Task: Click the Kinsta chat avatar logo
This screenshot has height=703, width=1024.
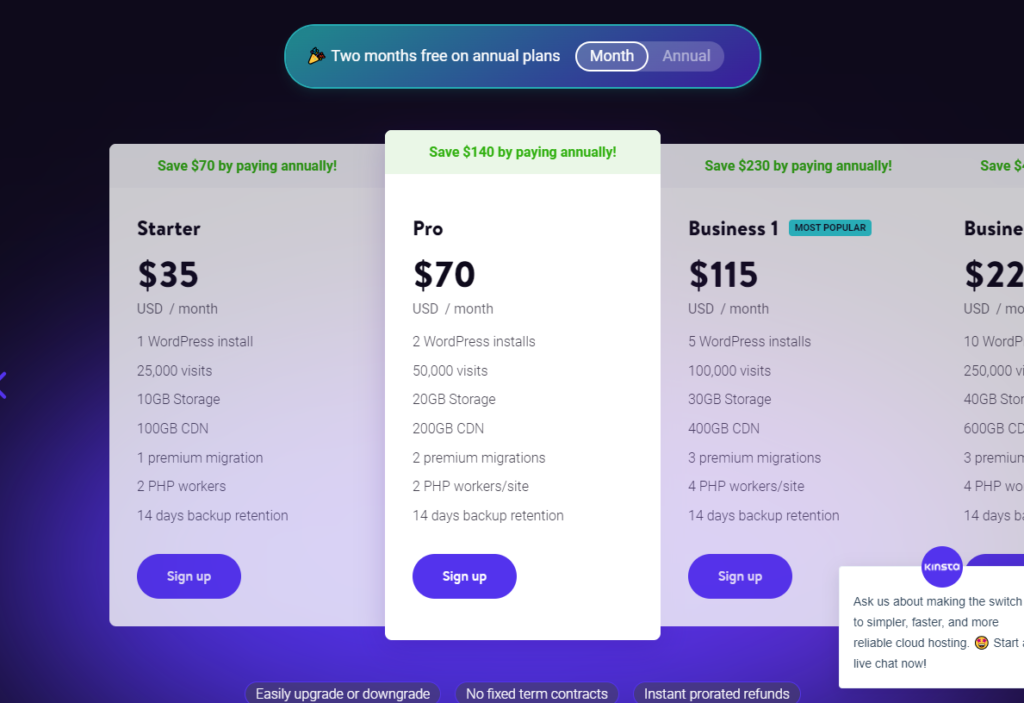Action: 942,566
